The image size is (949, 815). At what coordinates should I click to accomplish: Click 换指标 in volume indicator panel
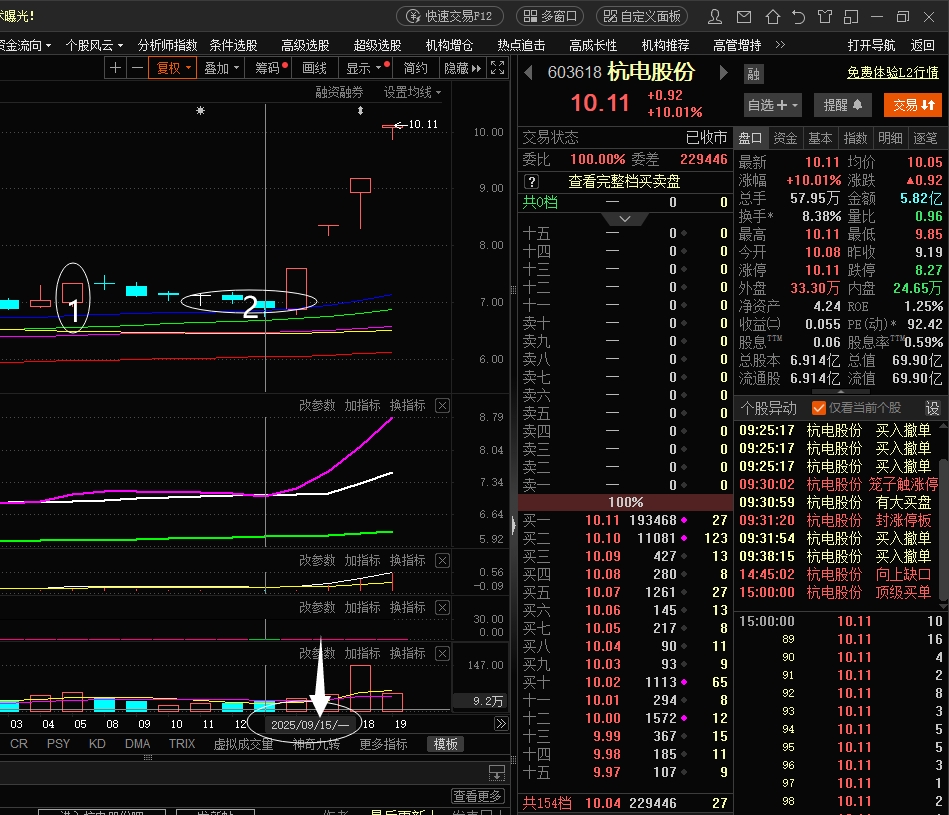pos(407,653)
